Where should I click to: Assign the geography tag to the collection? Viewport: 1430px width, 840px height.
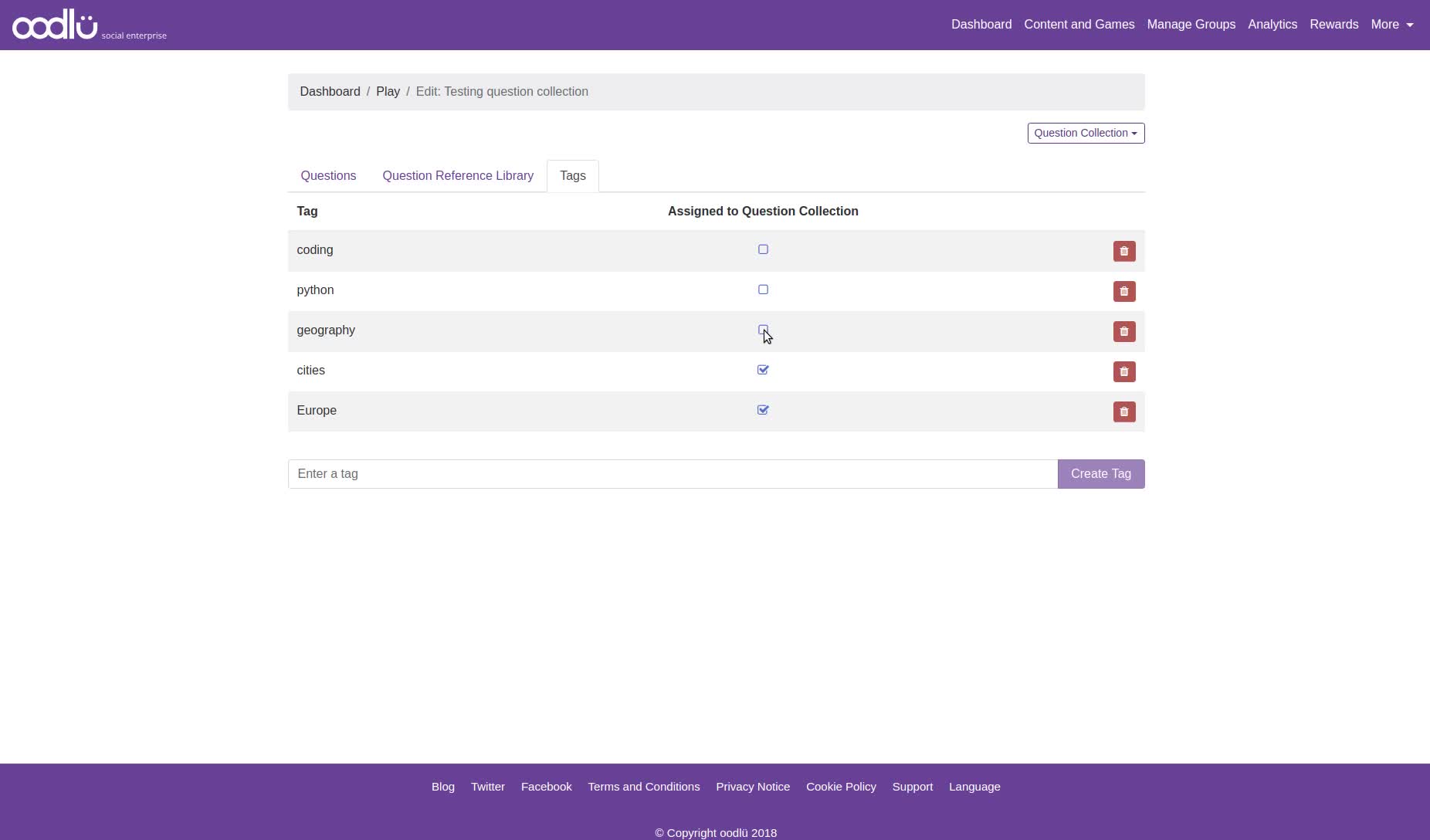(763, 330)
